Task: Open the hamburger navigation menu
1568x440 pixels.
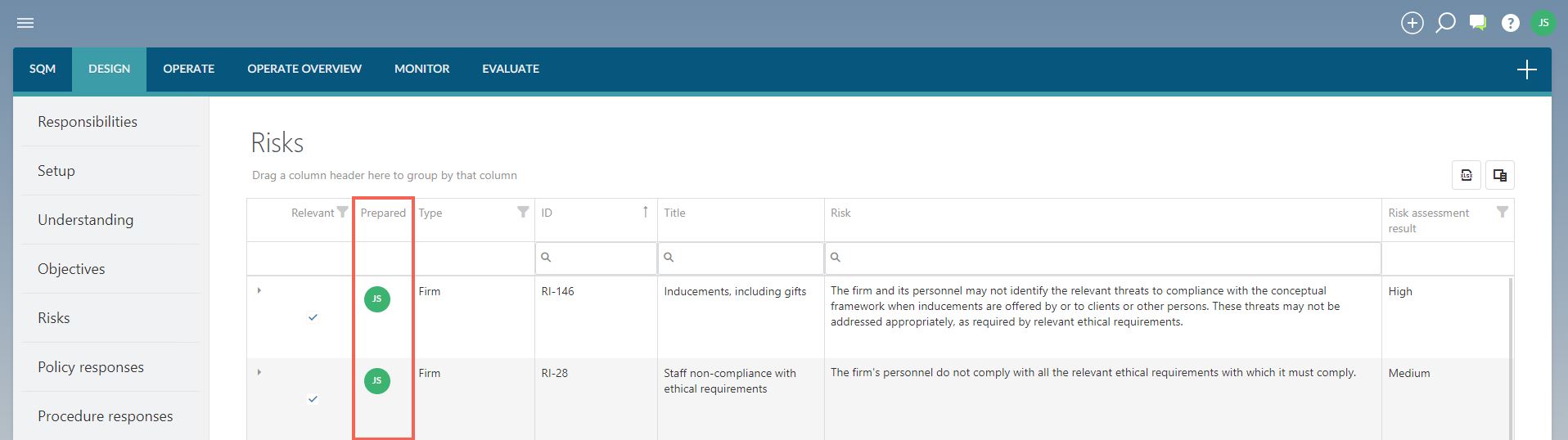Action: (25, 23)
